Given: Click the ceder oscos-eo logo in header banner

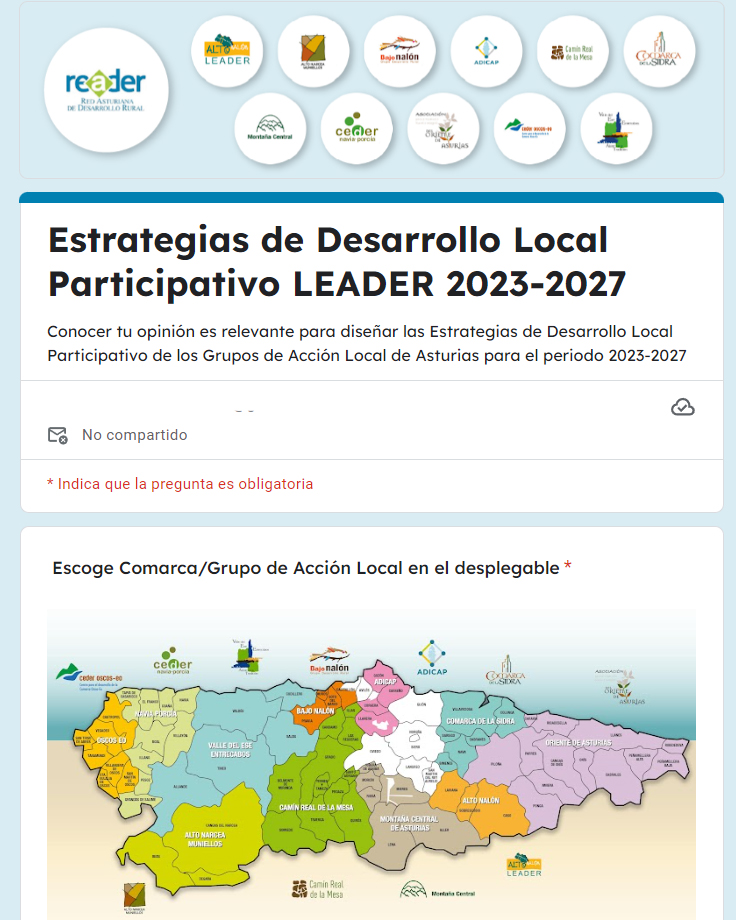Looking at the screenshot, I should click(x=529, y=128).
